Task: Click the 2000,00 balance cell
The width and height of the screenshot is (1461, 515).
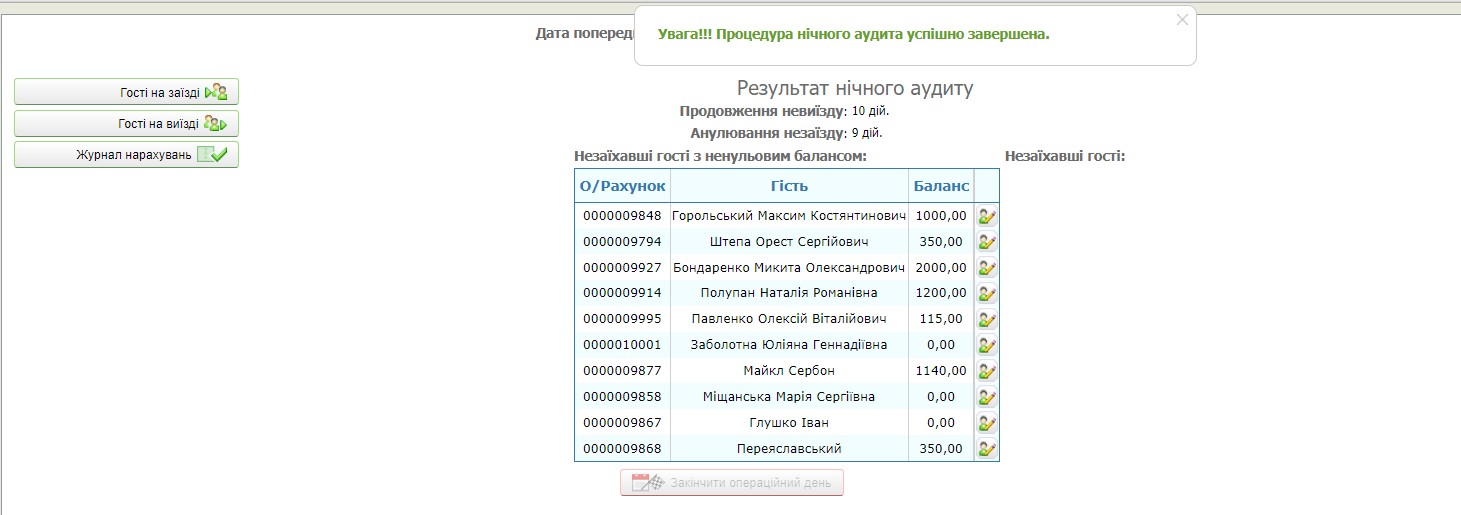Action: pos(940,268)
